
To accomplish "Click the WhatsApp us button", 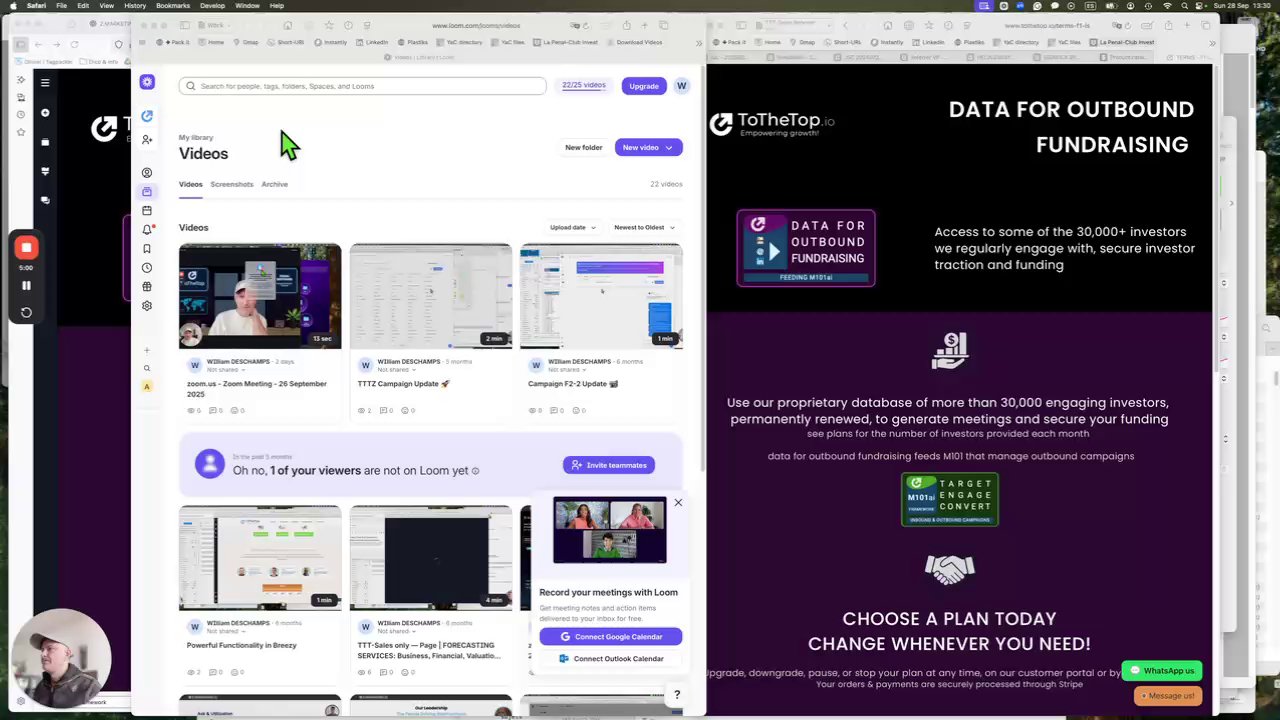I will click(x=1162, y=671).
